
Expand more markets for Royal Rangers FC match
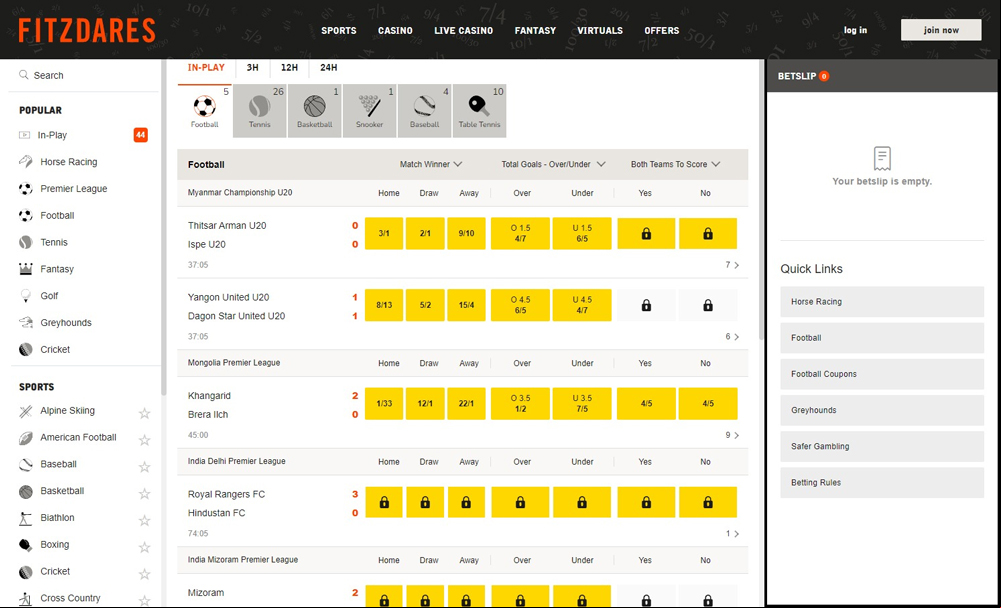[x=732, y=533]
